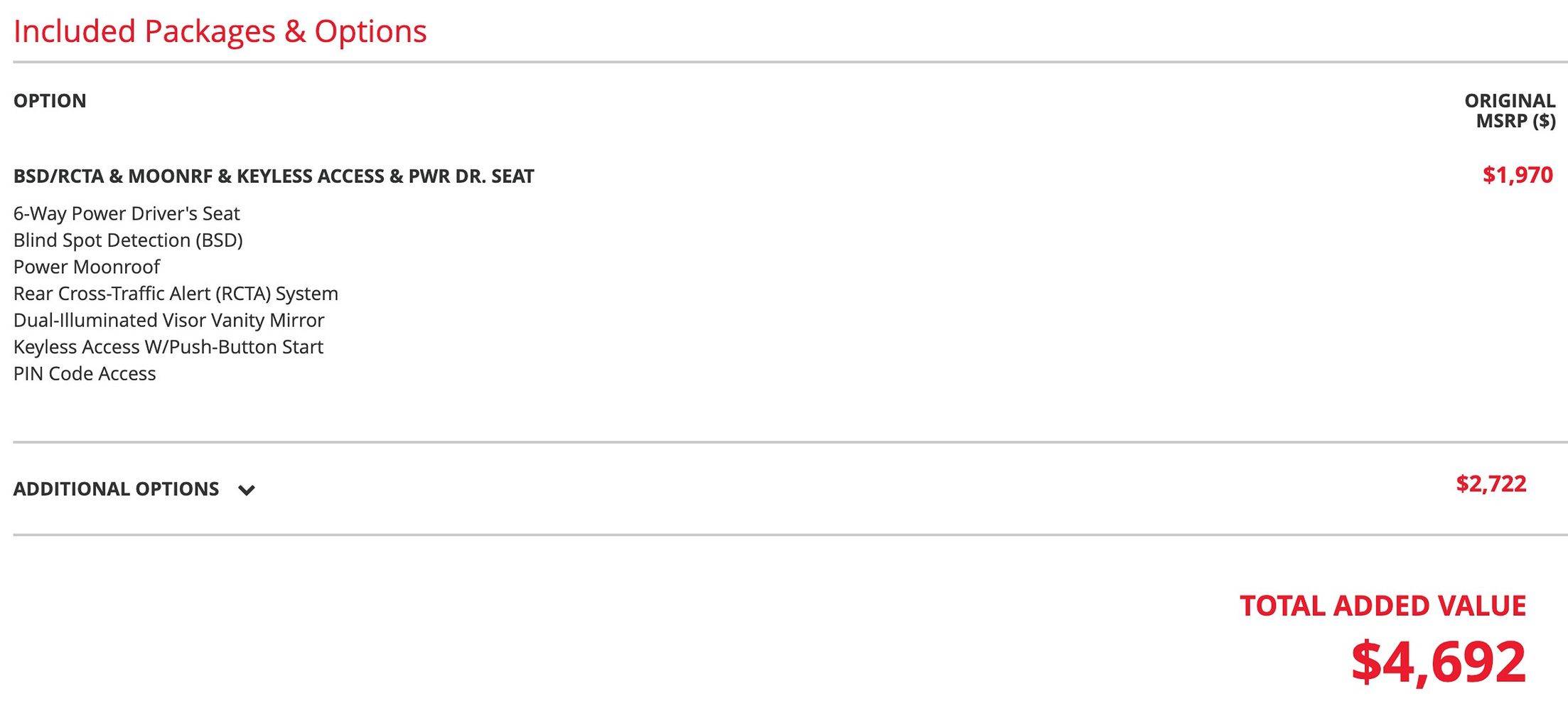Image resolution: width=1568 pixels, height=711 pixels.
Task: Click Rear Cross-Traffic Alert (RCTA) System
Action: coord(176,294)
